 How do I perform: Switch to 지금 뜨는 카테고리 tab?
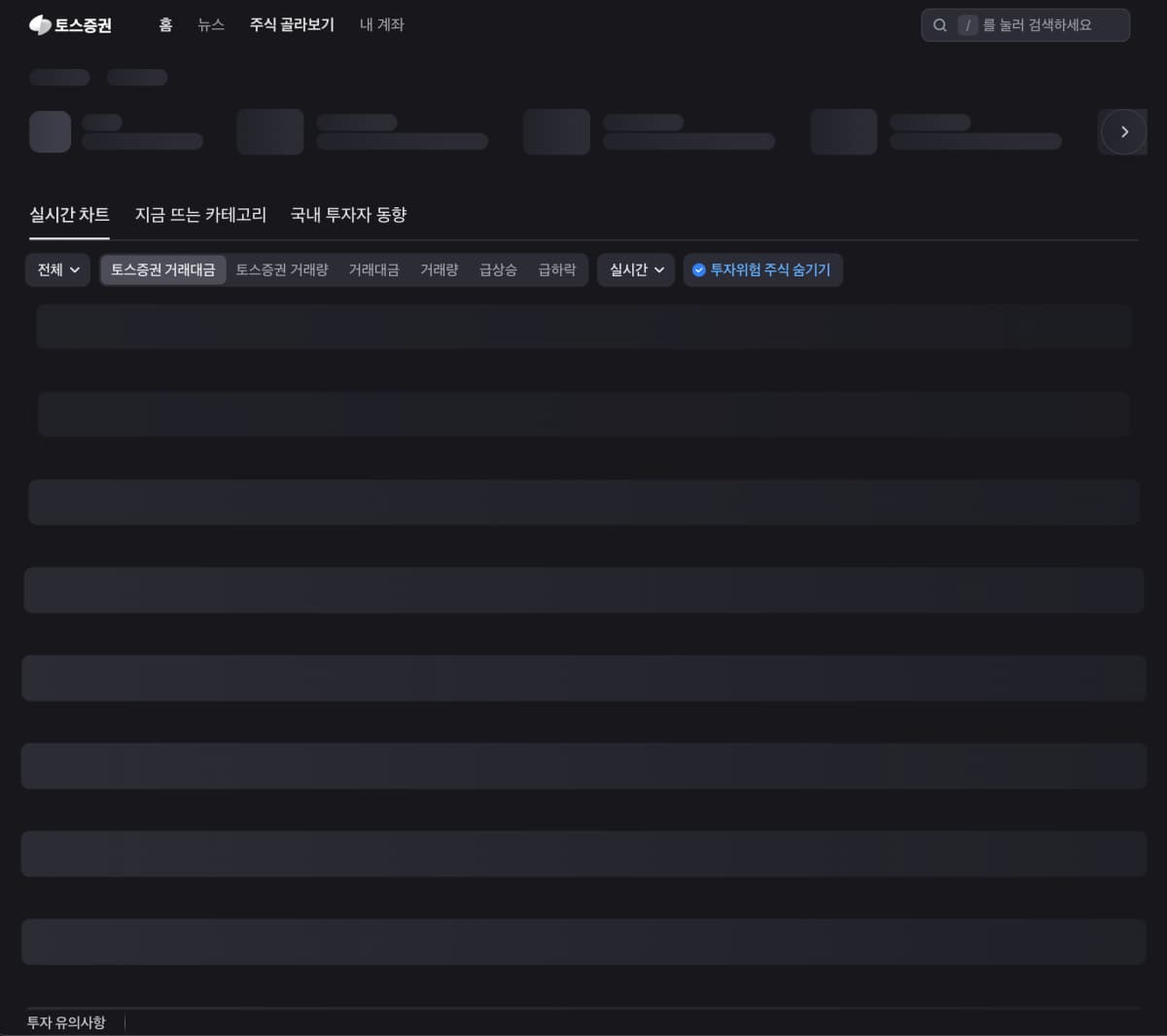tap(200, 215)
